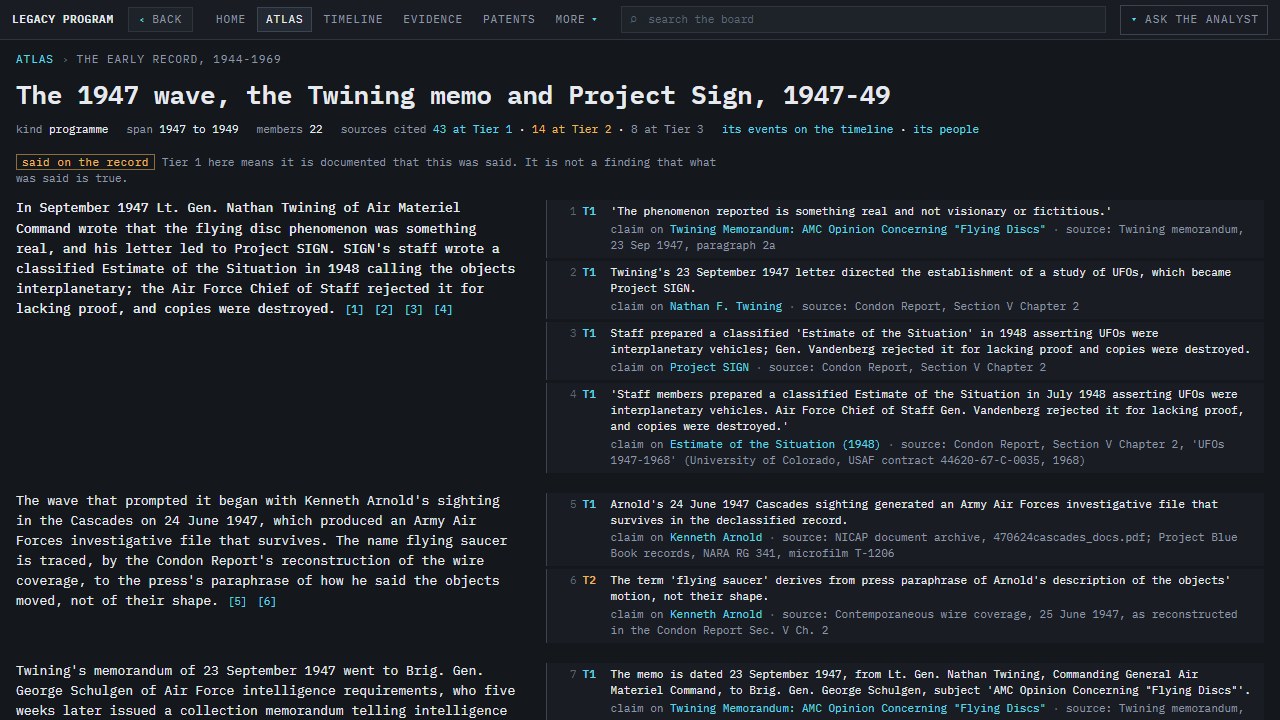Jump to citation [1] in first paragraph
Viewport: 1280px width, 720px height.
[x=354, y=310]
